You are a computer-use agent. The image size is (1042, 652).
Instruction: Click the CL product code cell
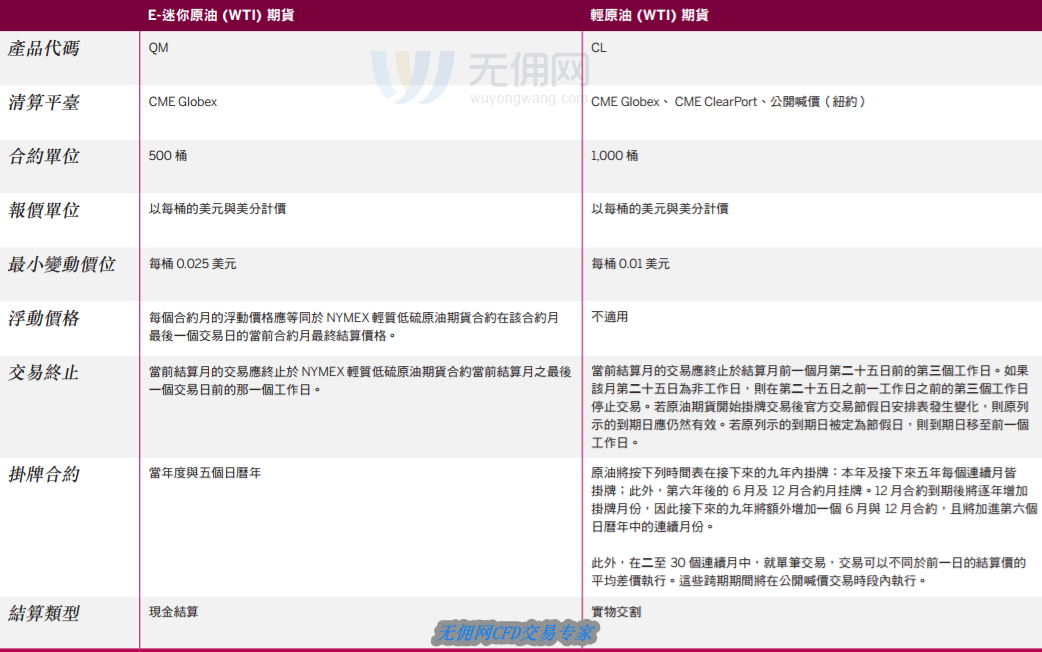tap(599, 48)
